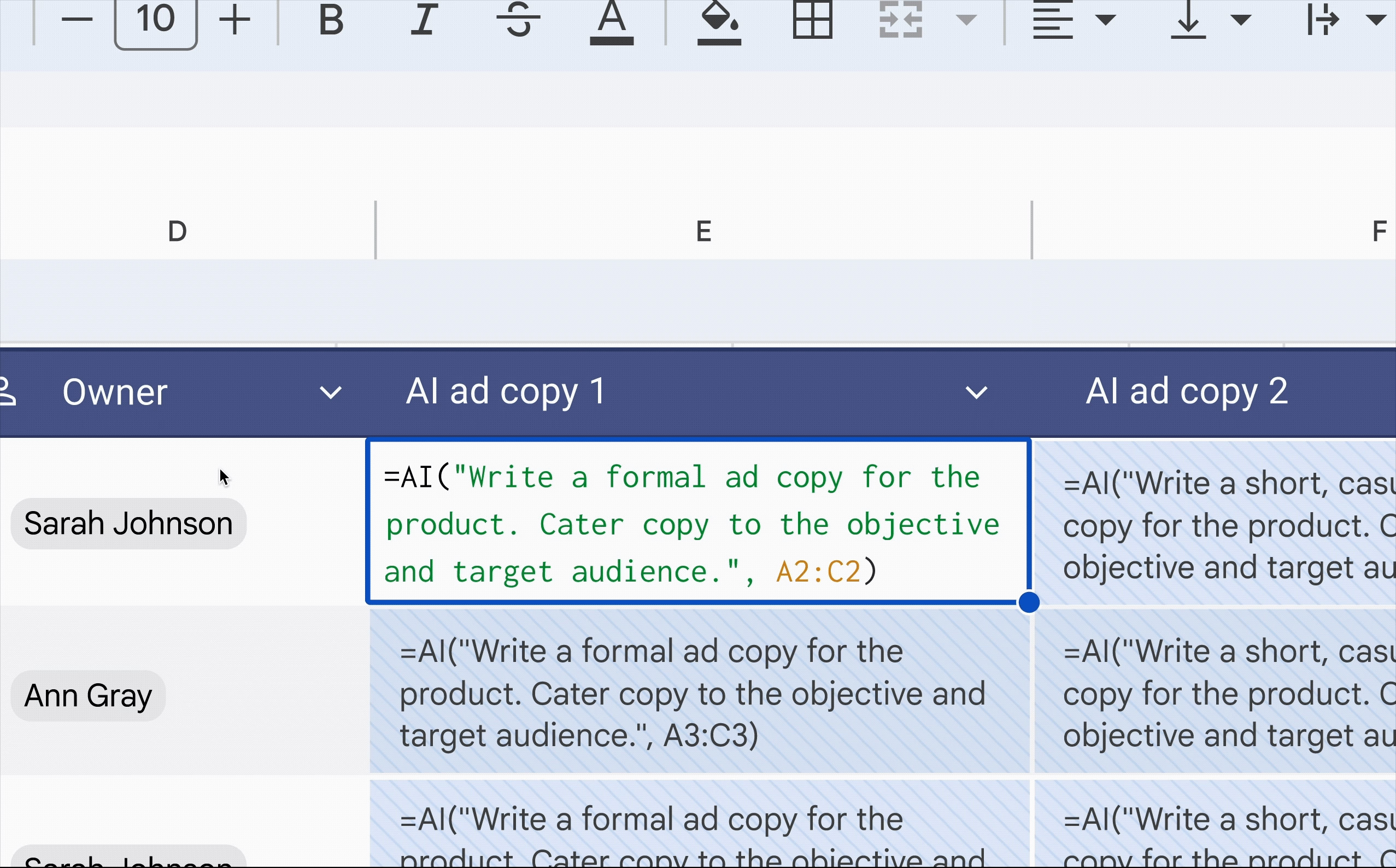Open the Owner column filter dropdown
Image resolution: width=1396 pixels, height=868 pixels.
coord(331,392)
